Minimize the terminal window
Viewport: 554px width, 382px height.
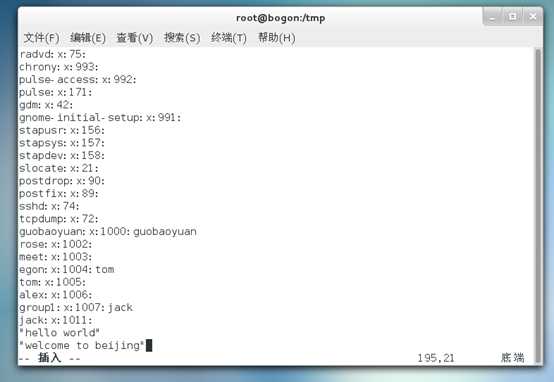(493, 17)
